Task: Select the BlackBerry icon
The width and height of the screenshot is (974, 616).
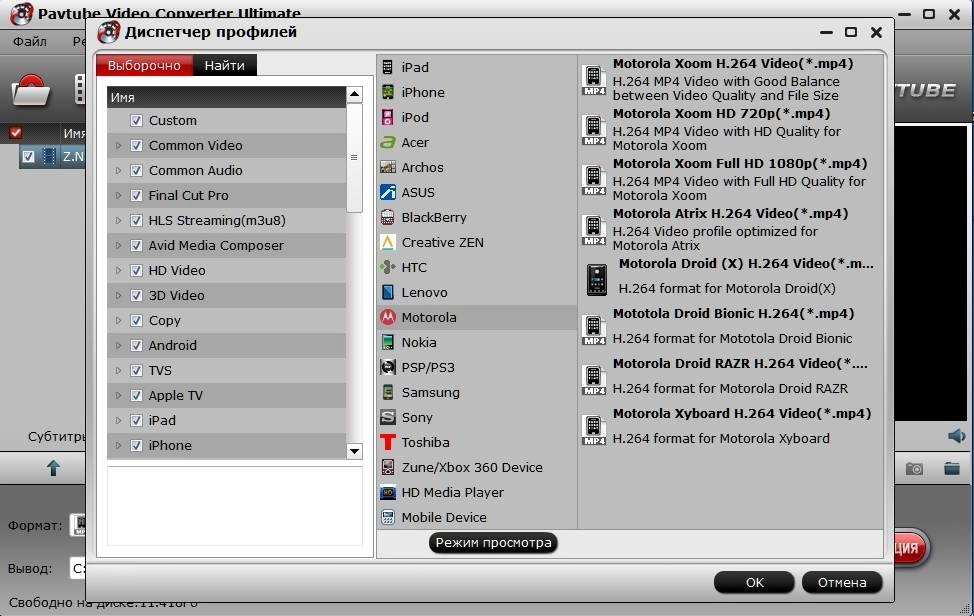Action: [x=388, y=217]
